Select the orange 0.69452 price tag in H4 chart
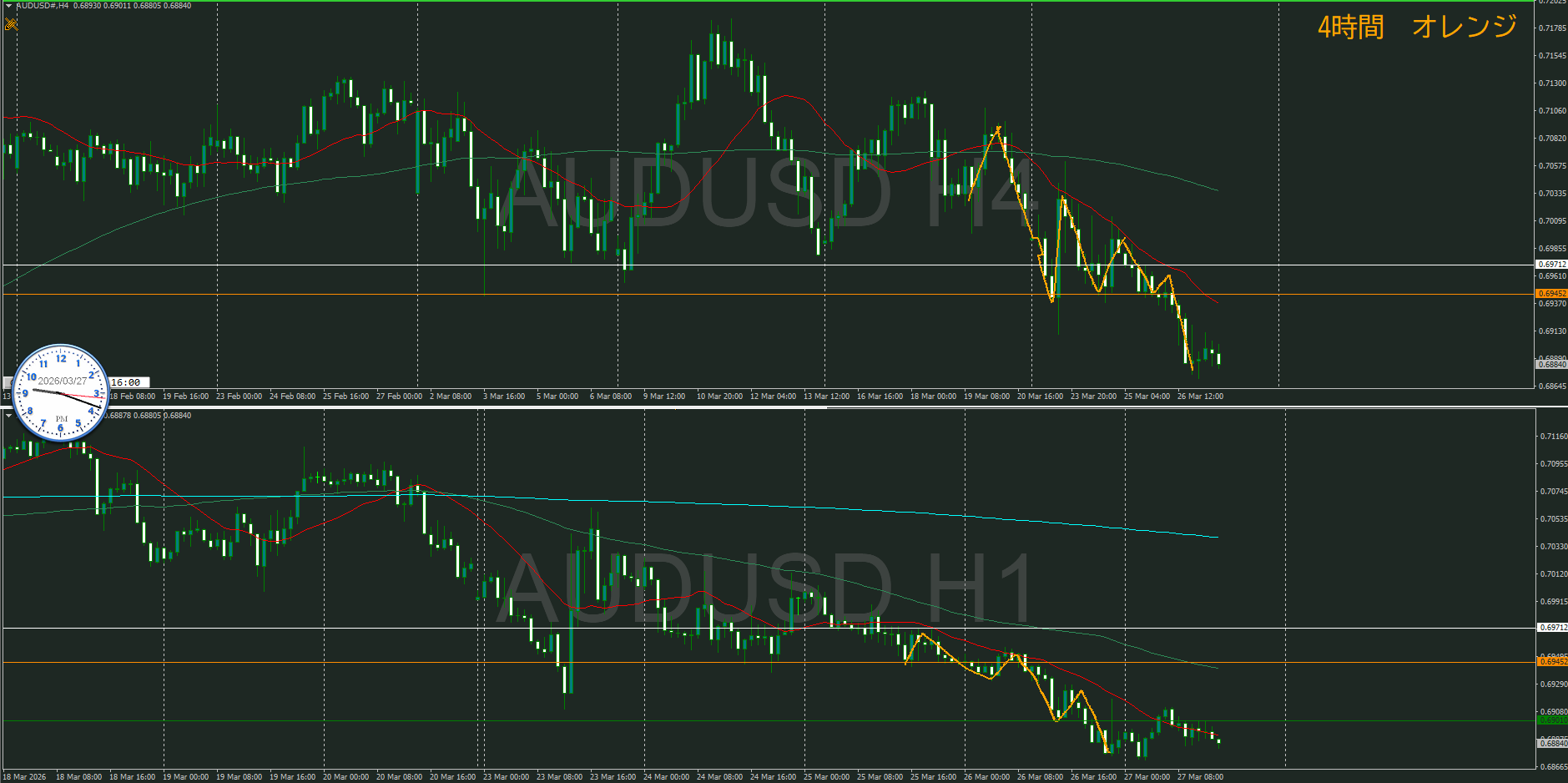 (x=1551, y=294)
